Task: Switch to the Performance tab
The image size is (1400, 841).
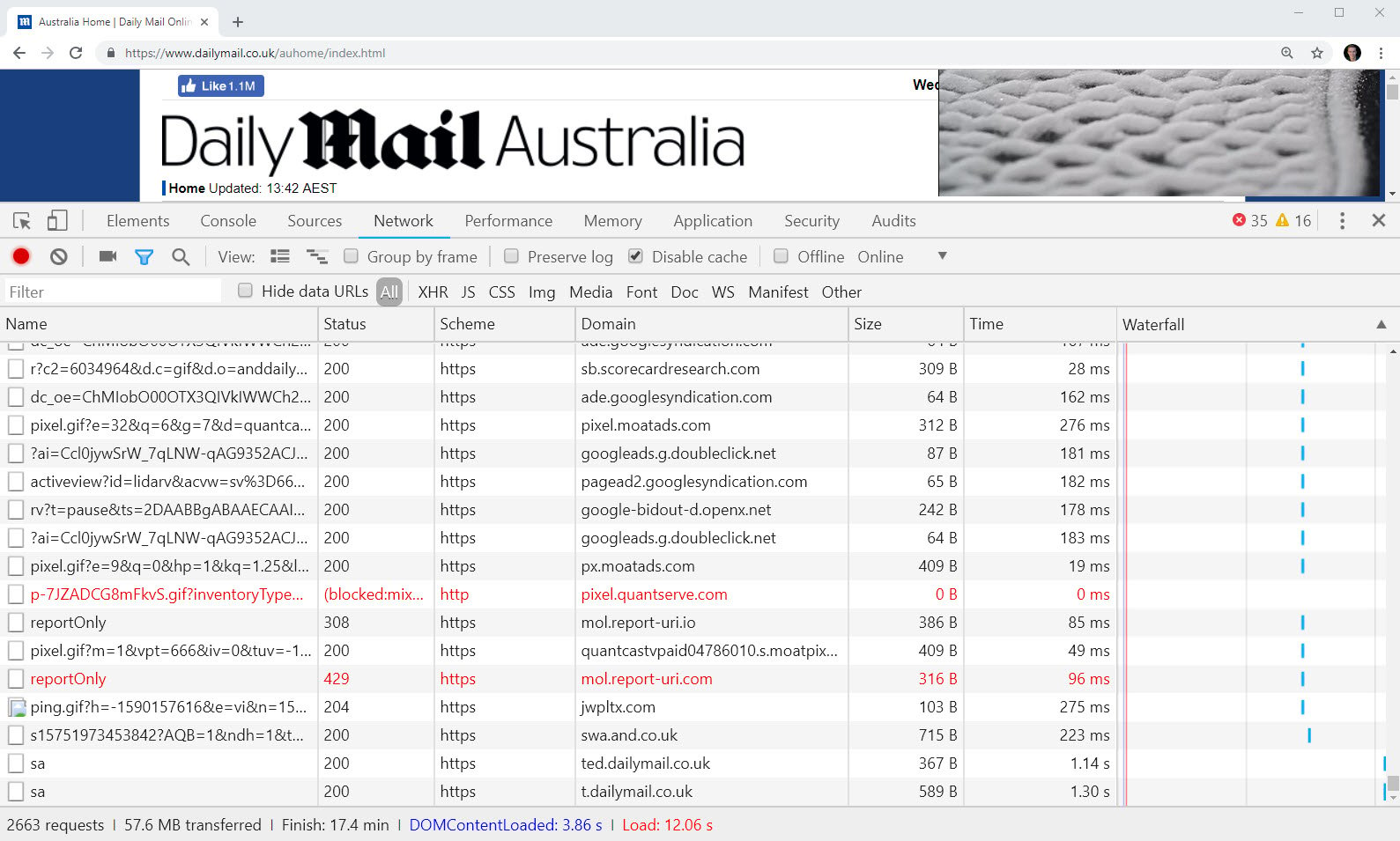Action: click(x=508, y=221)
